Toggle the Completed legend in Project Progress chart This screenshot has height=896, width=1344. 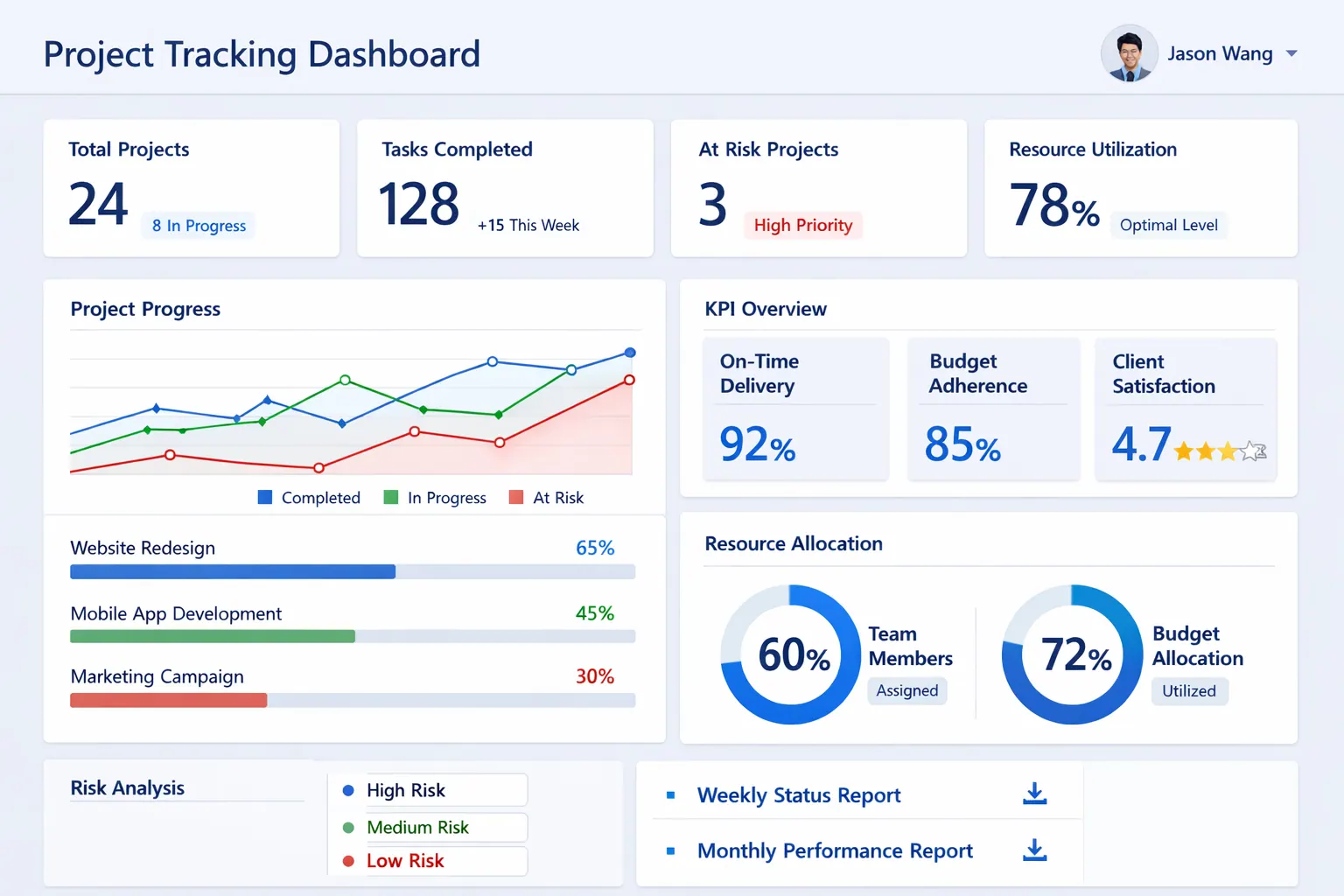[x=309, y=497]
